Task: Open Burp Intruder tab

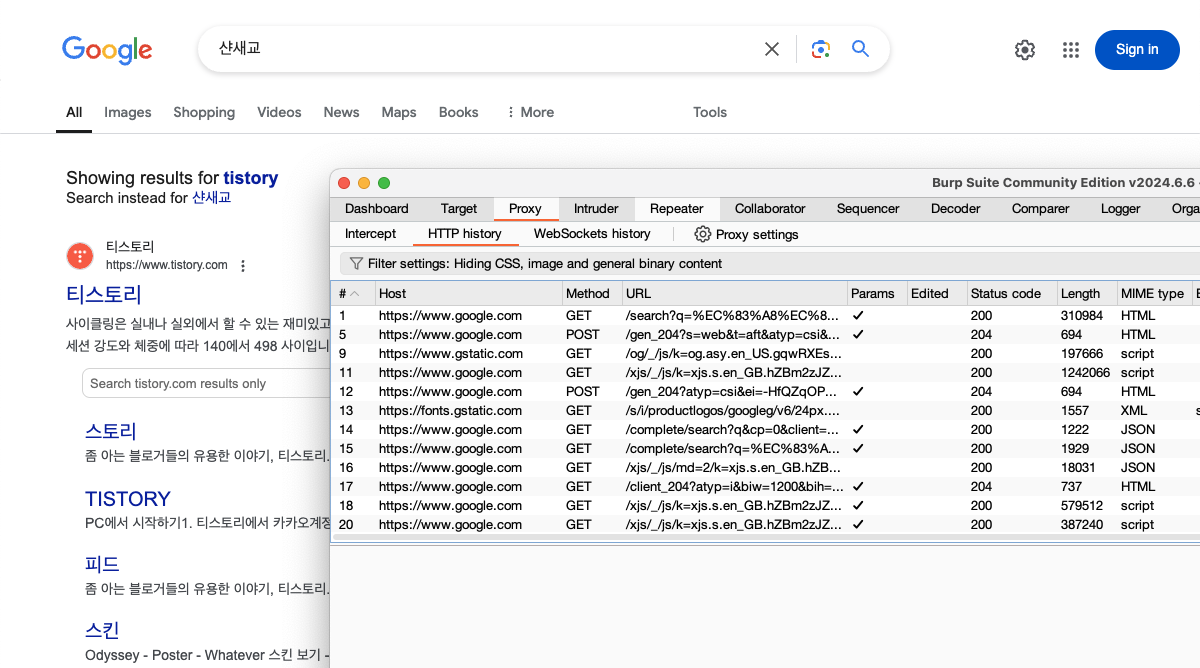Action: pyautogui.click(x=596, y=209)
